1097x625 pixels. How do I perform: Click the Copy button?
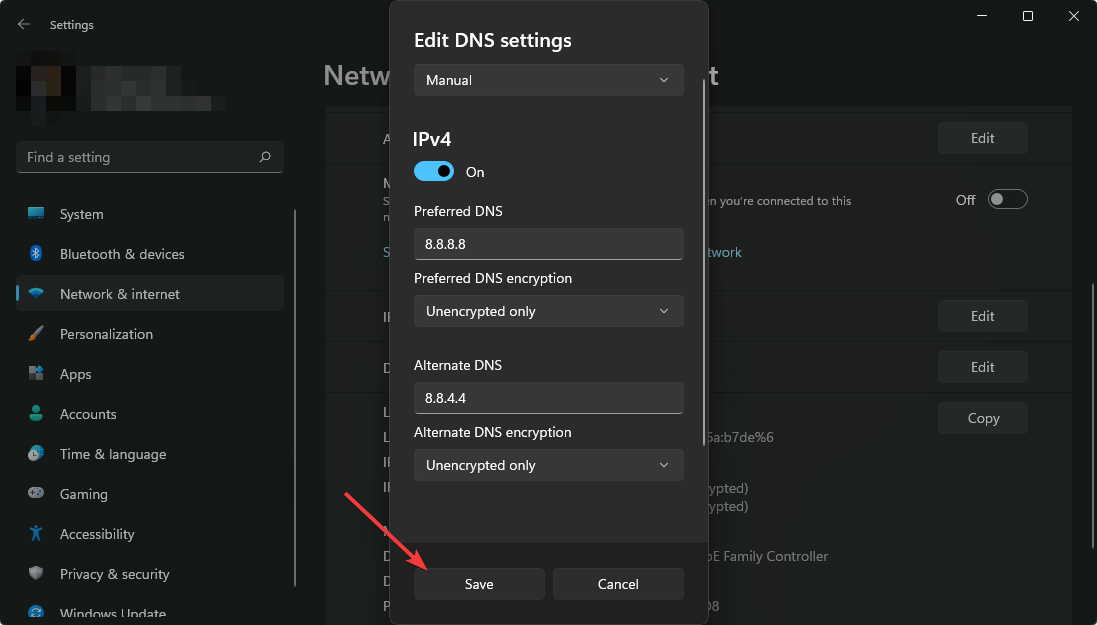click(982, 417)
